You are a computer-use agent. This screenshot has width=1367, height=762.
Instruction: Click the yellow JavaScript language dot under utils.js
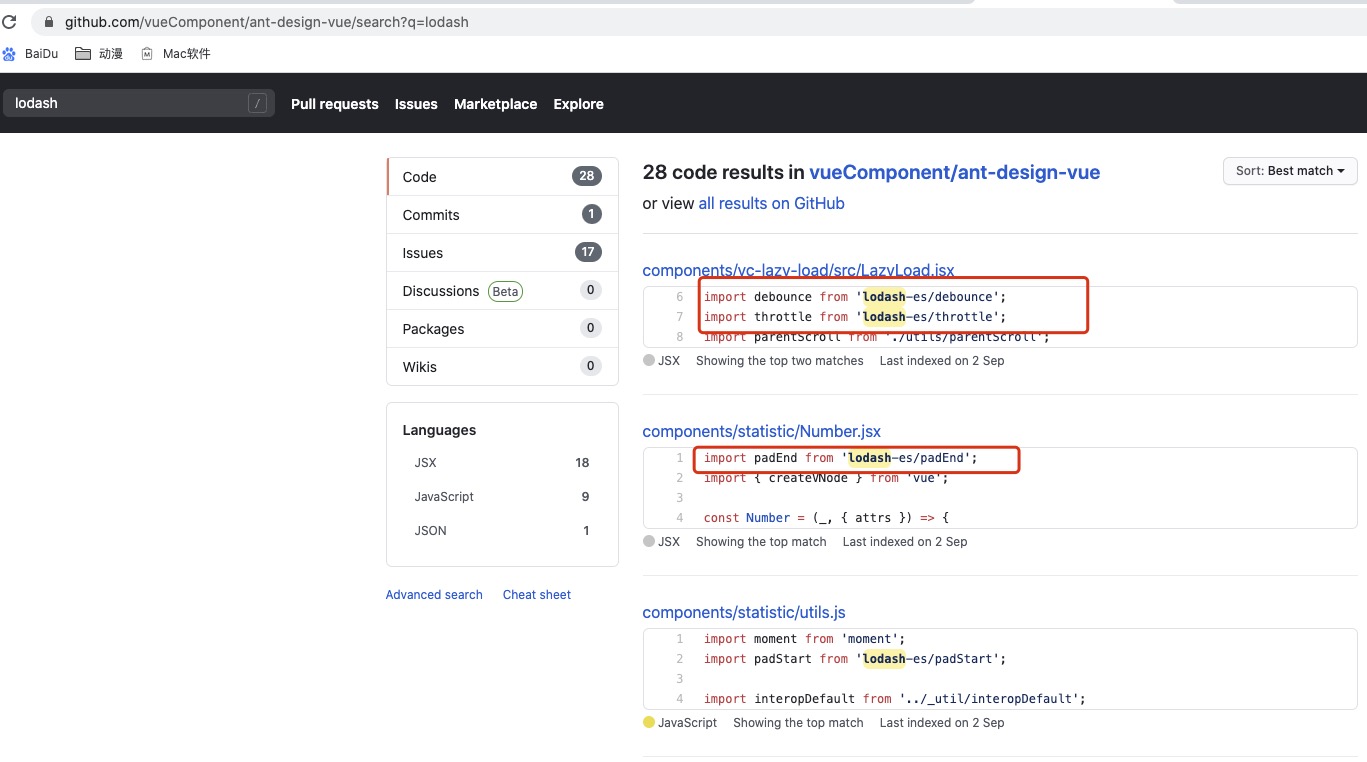(x=649, y=722)
